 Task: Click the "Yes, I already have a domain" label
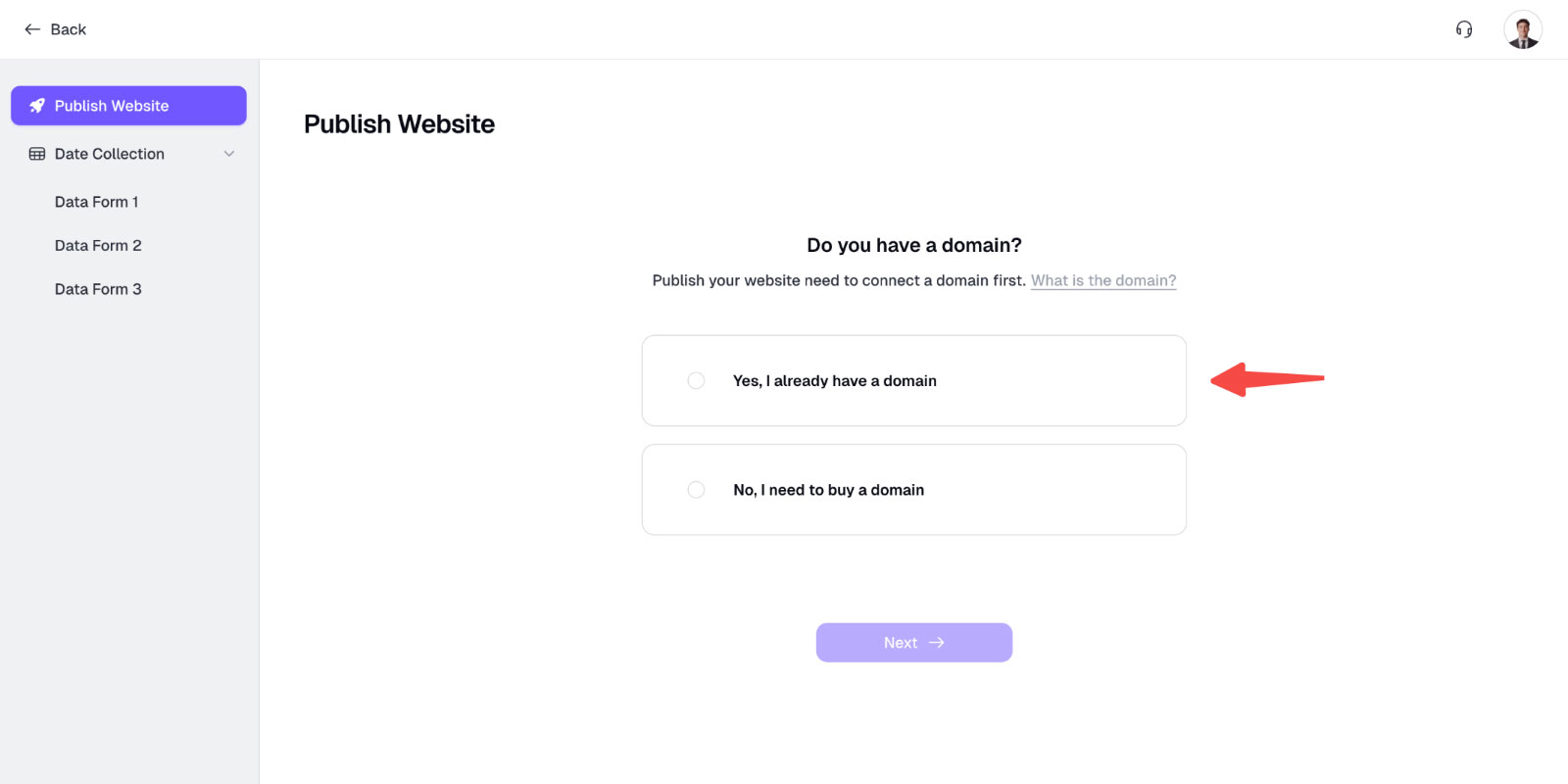click(x=834, y=381)
